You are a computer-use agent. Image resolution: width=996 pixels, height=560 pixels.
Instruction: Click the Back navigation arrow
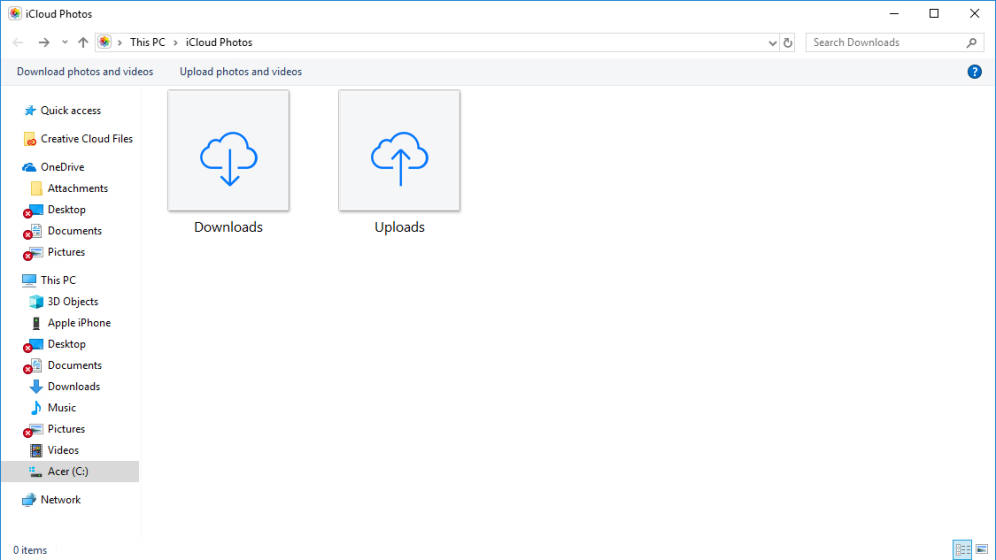coord(19,43)
